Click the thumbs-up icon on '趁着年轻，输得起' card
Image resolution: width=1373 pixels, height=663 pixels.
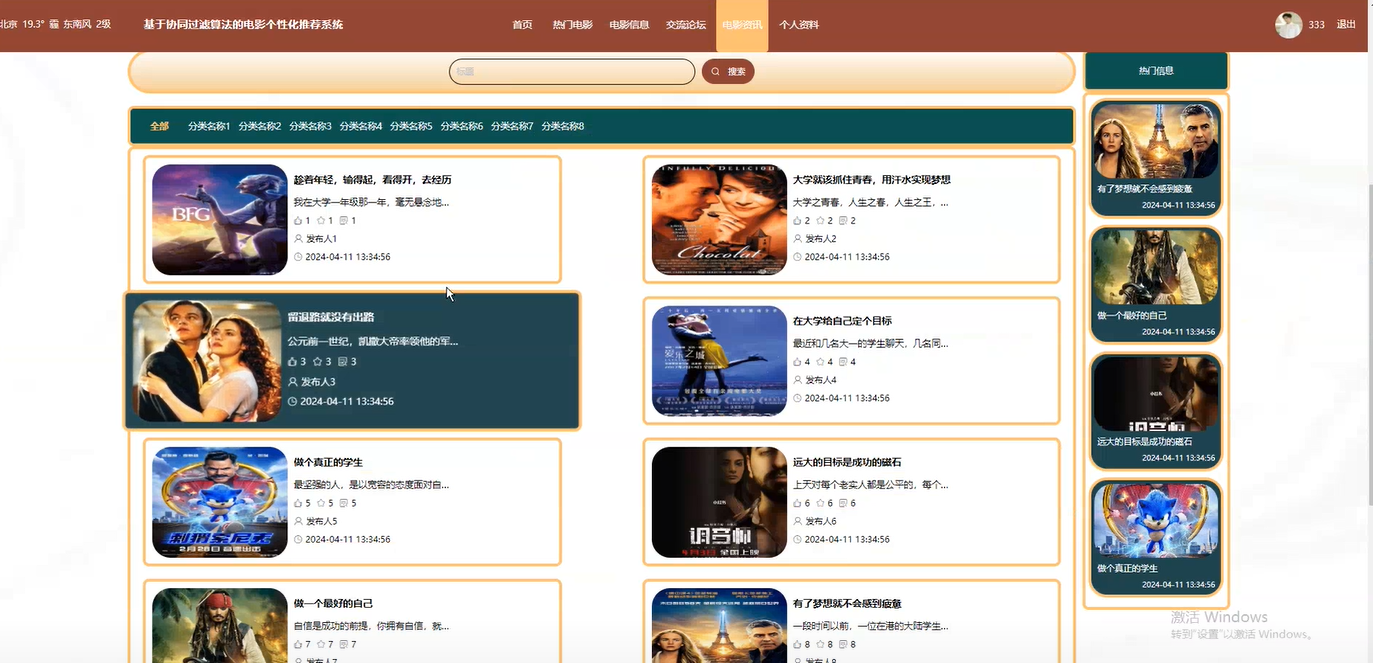(298, 221)
